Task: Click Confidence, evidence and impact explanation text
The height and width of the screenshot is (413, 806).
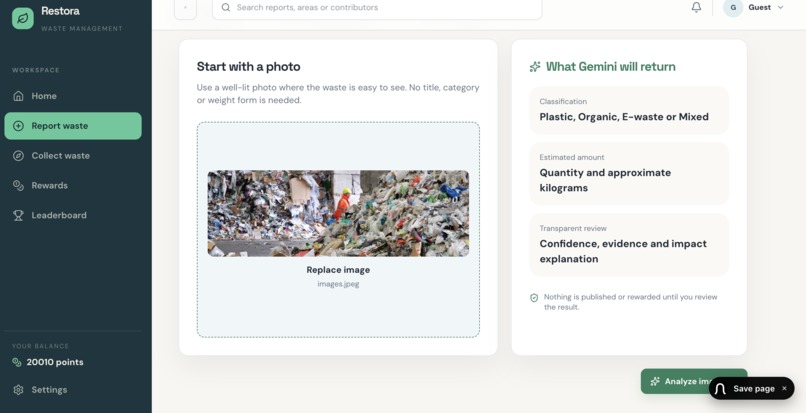Action: coord(623,252)
